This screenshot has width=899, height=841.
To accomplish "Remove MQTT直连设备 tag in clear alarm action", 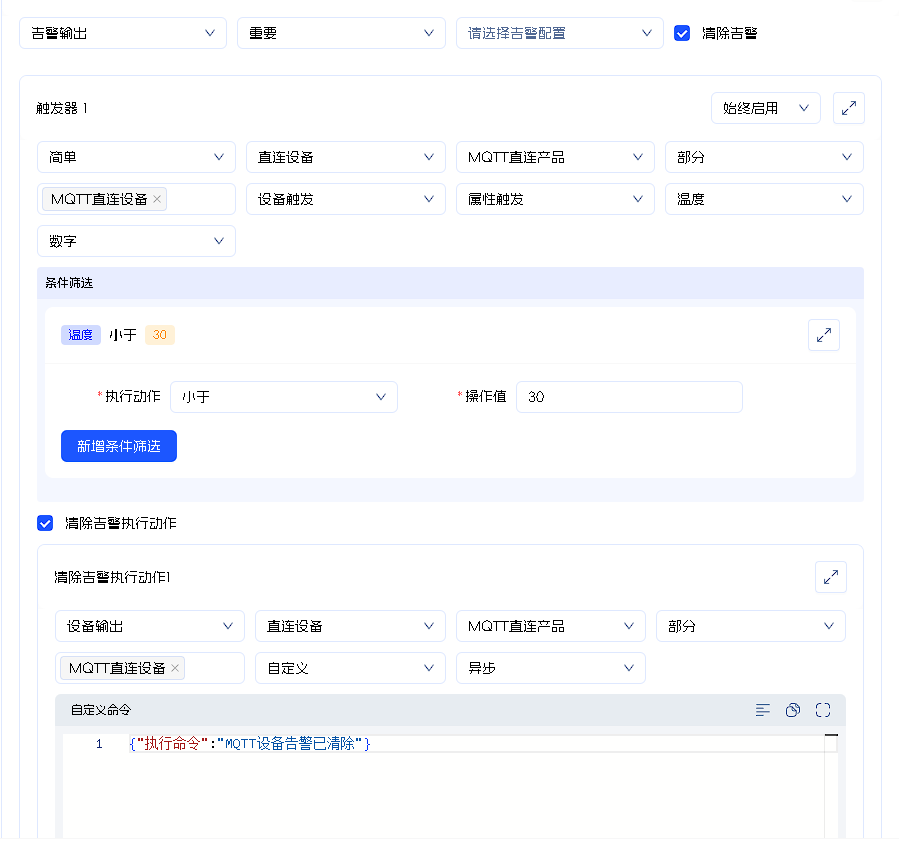I will 175,668.
